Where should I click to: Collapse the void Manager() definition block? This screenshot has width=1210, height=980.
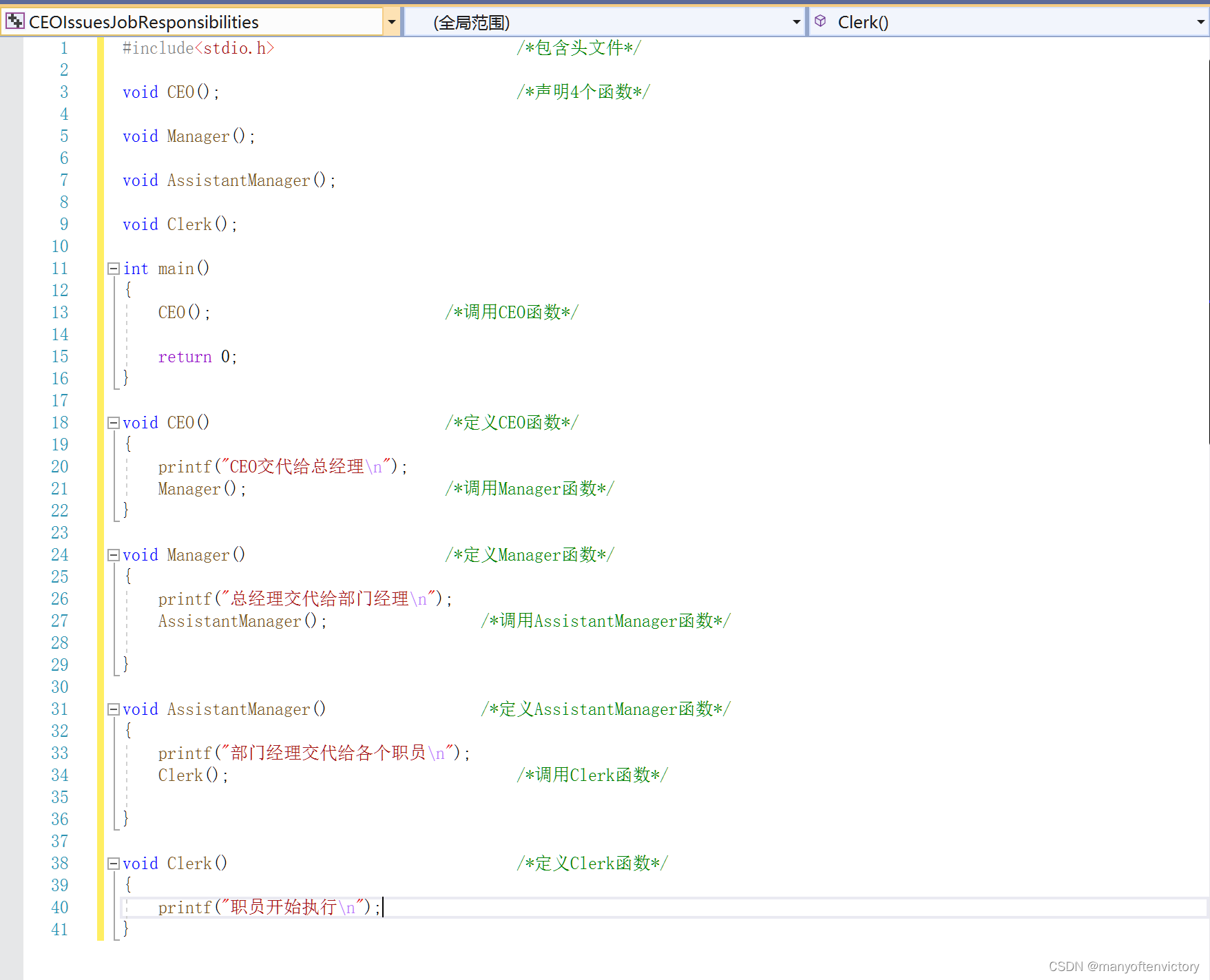(114, 555)
